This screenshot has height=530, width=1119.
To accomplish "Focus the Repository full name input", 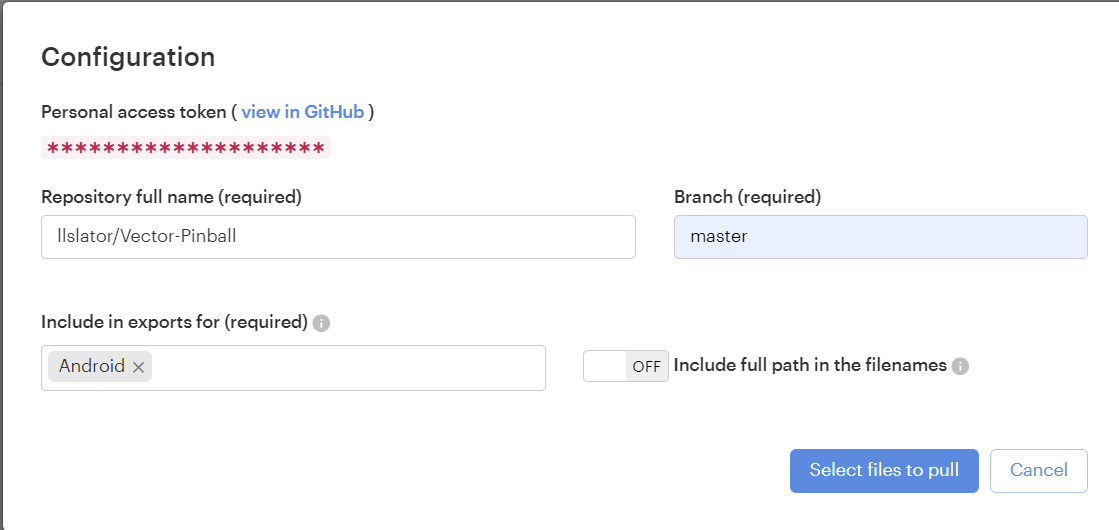I will coord(338,237).
